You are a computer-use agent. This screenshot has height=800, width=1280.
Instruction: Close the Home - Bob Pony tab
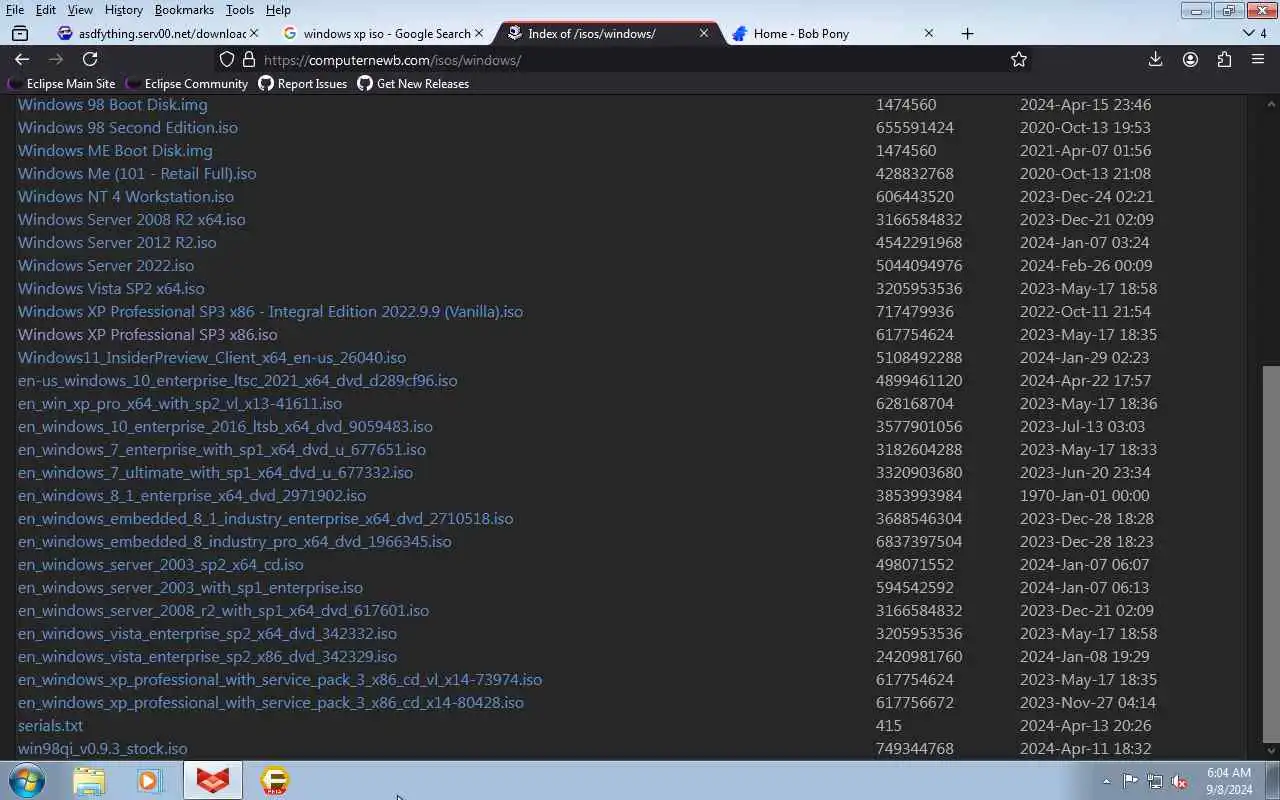(929, 33)
